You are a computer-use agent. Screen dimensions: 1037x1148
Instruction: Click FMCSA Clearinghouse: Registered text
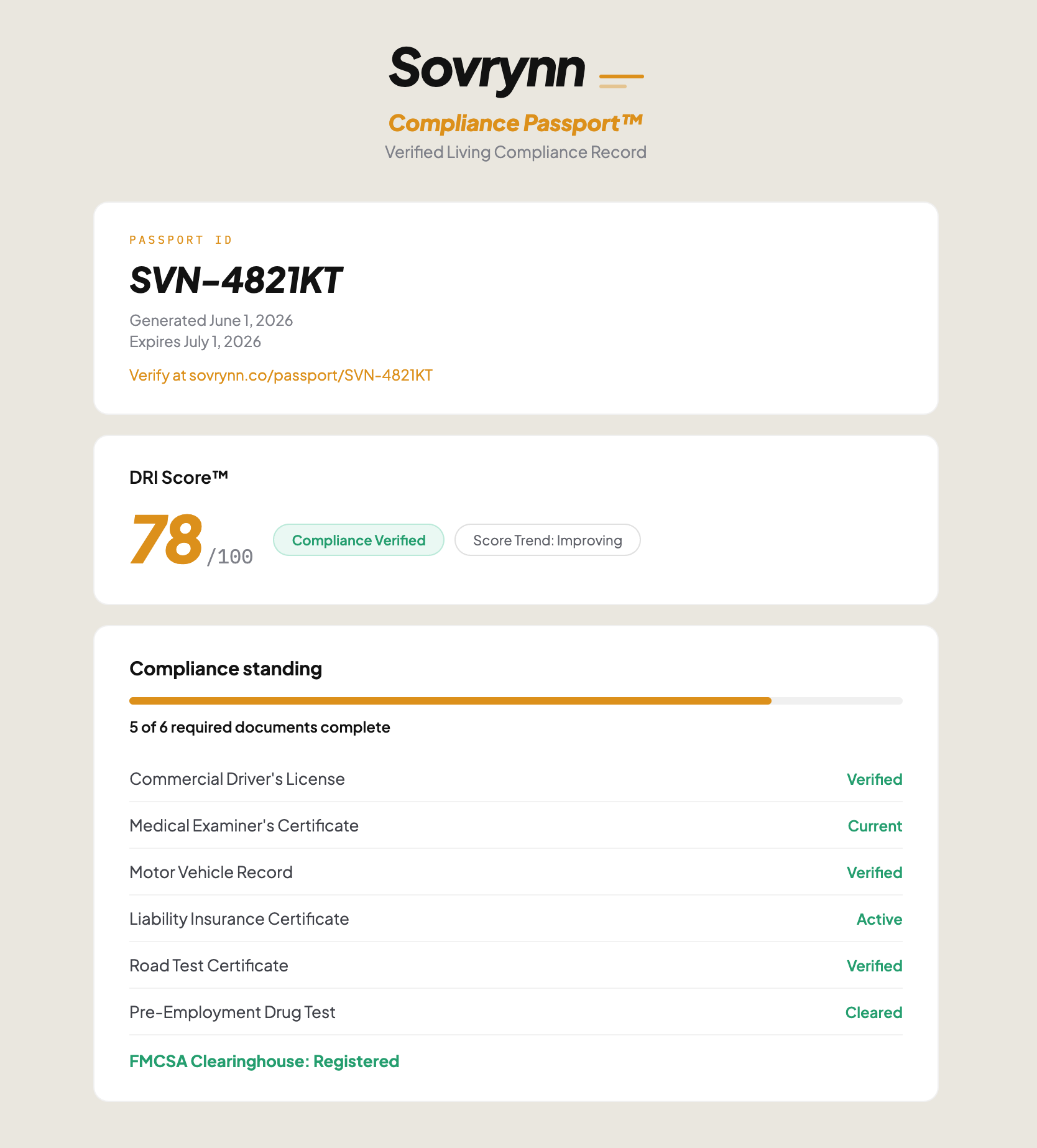tap(264, 1061)
